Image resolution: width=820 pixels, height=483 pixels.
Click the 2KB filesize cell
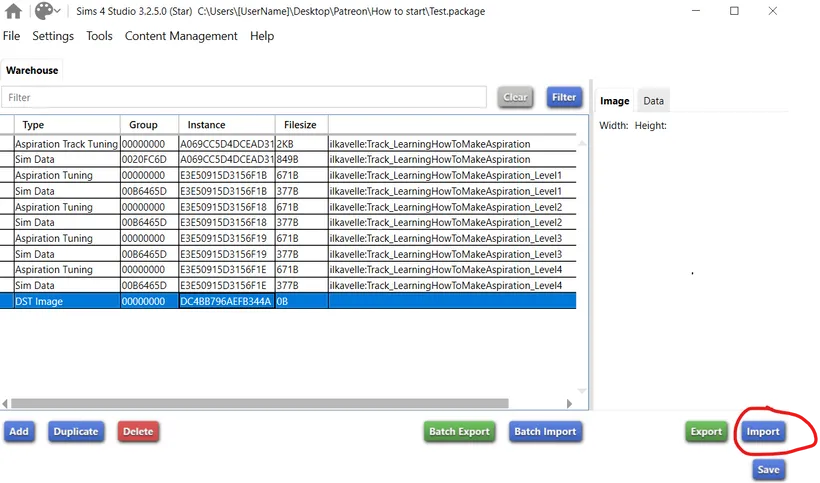point(302,144)
